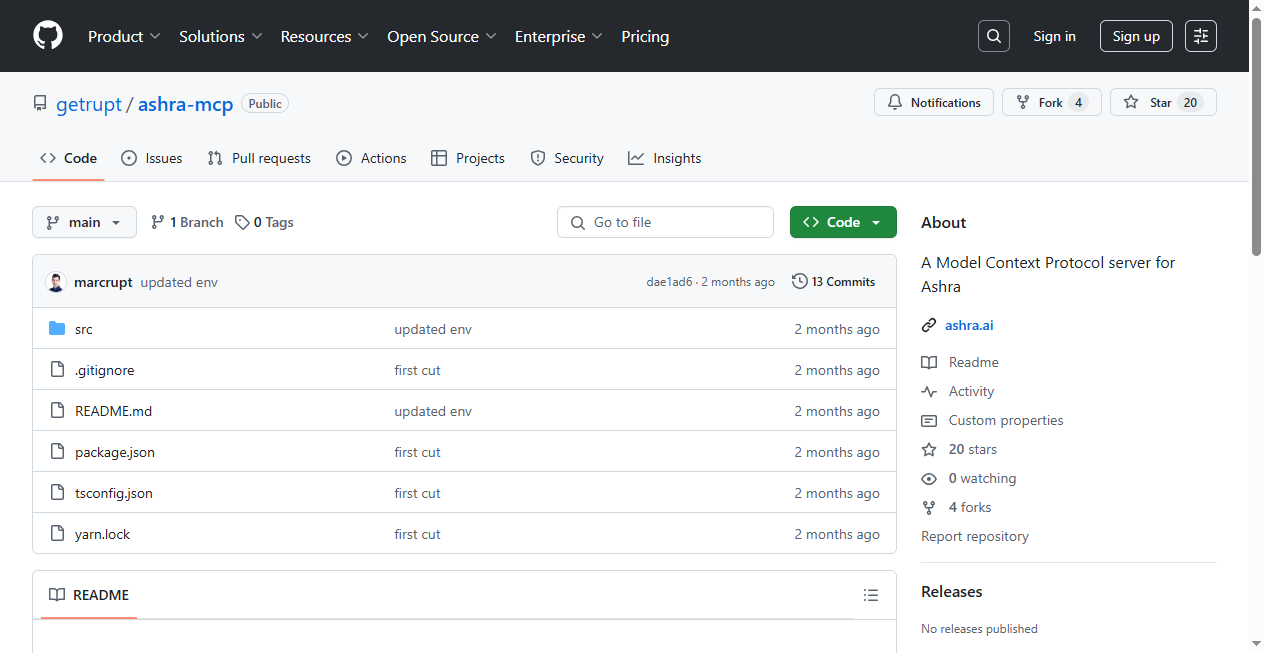Expand the Enterprise dropdown
This screenshot has width=1264, height=653.
[x=559, y=36]
